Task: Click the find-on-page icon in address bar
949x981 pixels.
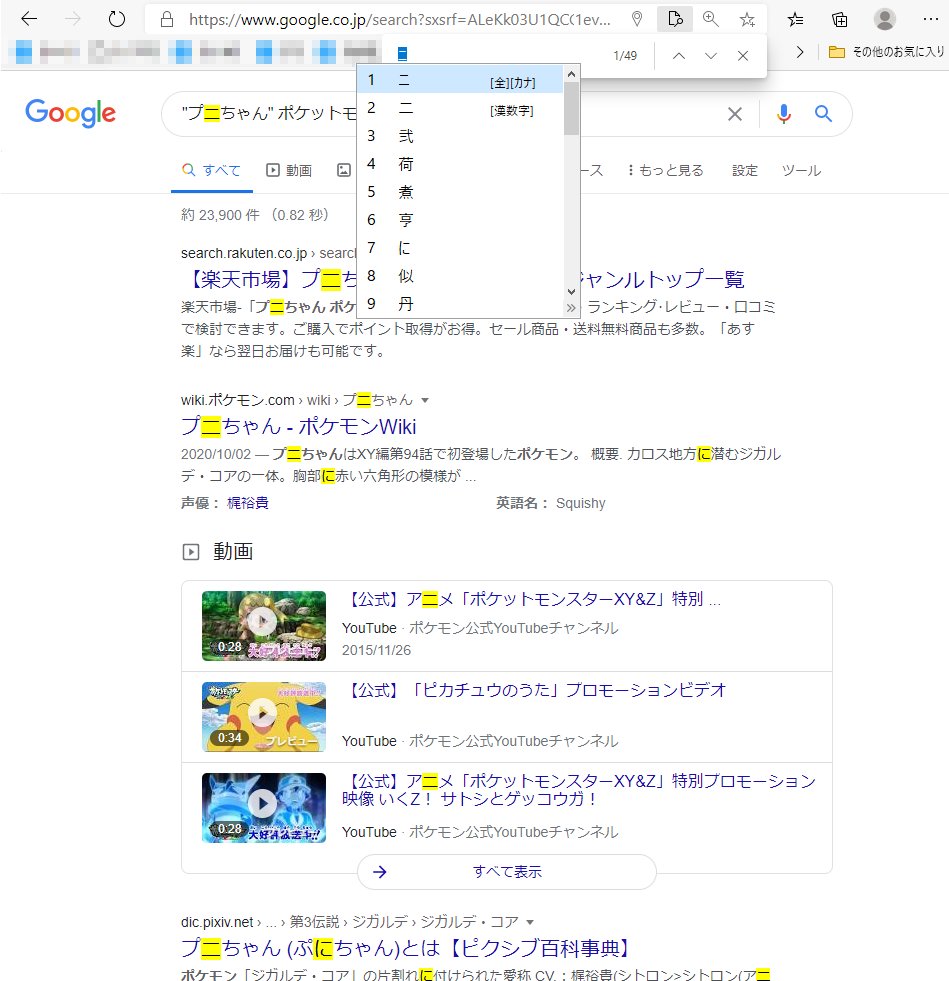Action: click(675, 19)
